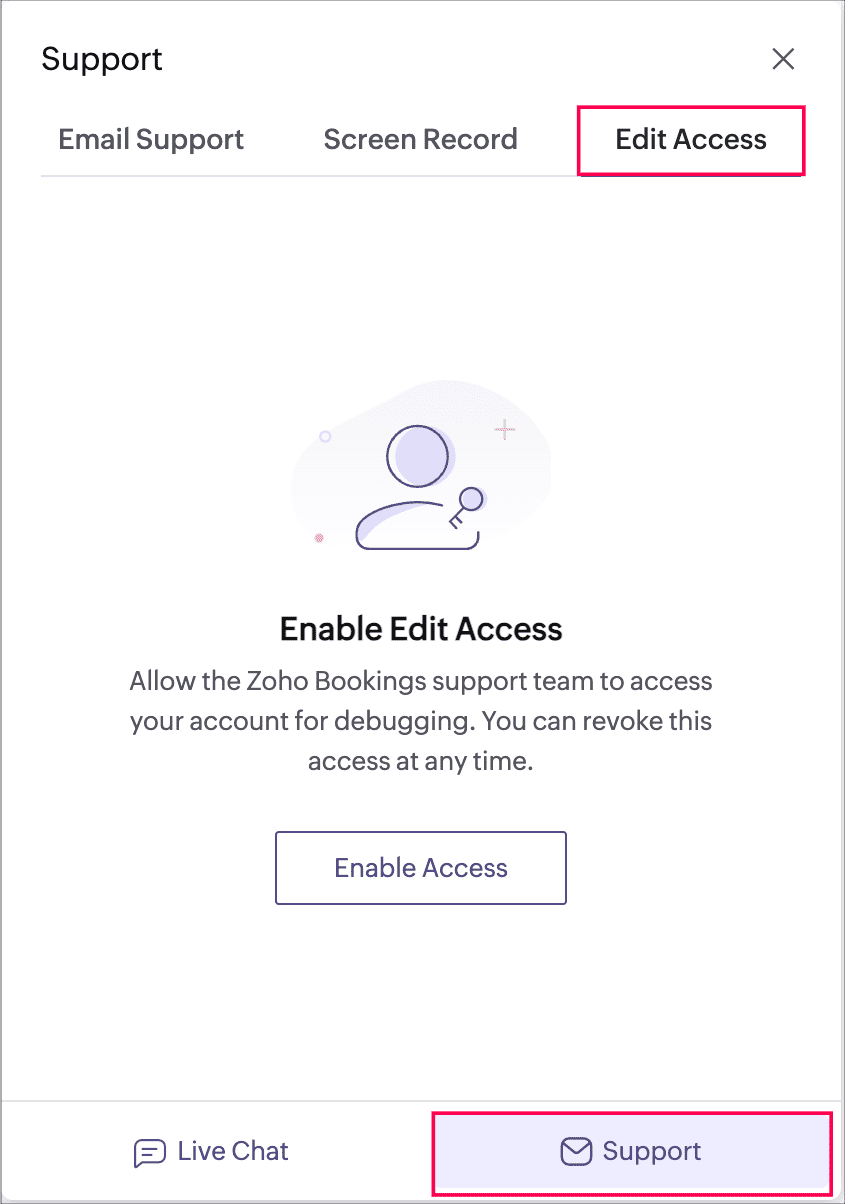Image resolution: width=845 pixels, height=1204 pixels.
Task: Click the 'access at any time' text line
Action: pos(421,761)
